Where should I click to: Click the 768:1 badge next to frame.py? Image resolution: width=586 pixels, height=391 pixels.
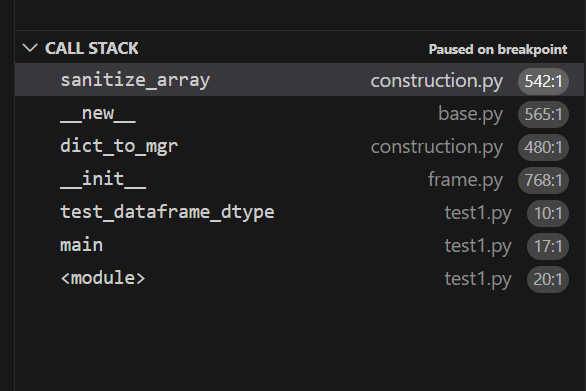pyautogui.click(x=543, y=180)
